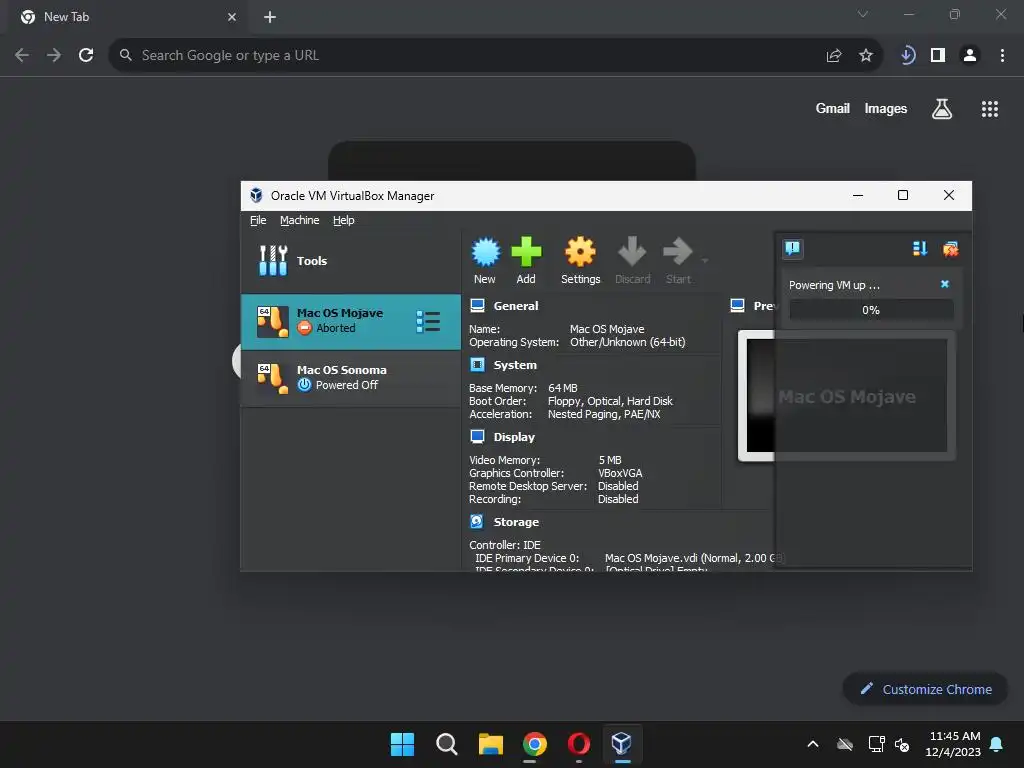The image size is (1024, 768).
Task: Click the General section monitor icon
Action: point(477,306)
